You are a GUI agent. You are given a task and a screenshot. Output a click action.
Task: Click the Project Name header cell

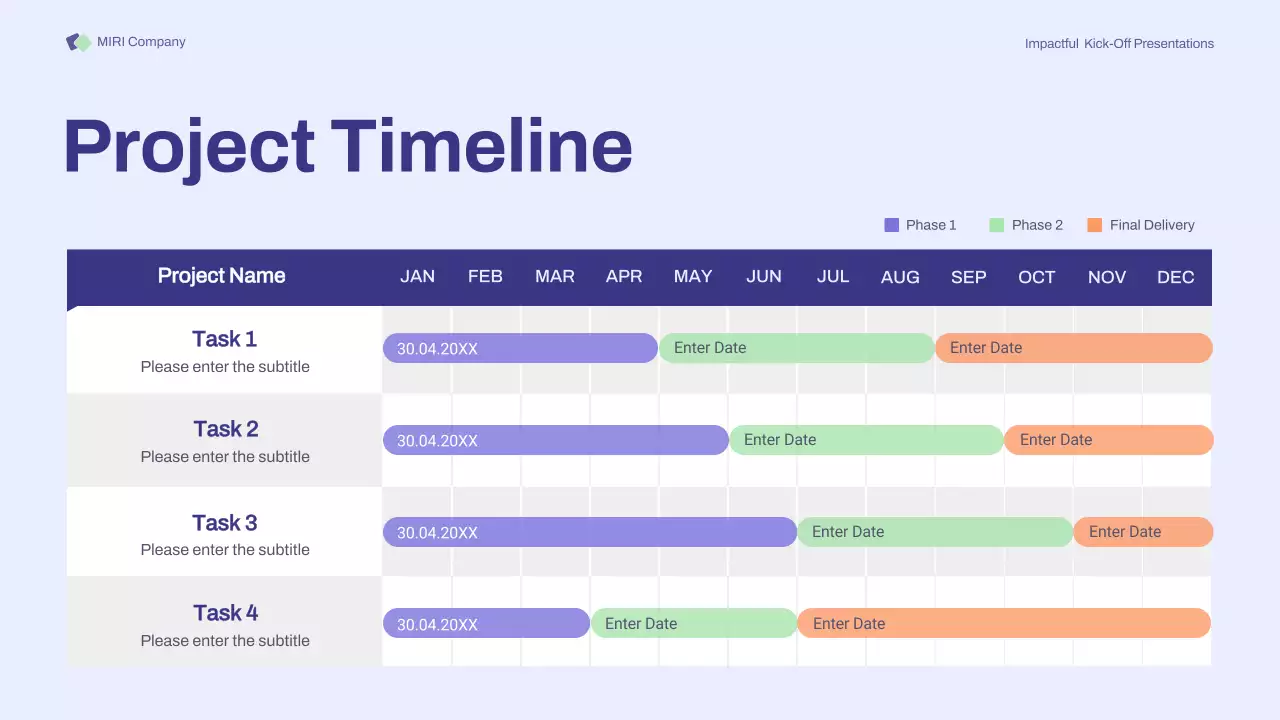[222, 276]
